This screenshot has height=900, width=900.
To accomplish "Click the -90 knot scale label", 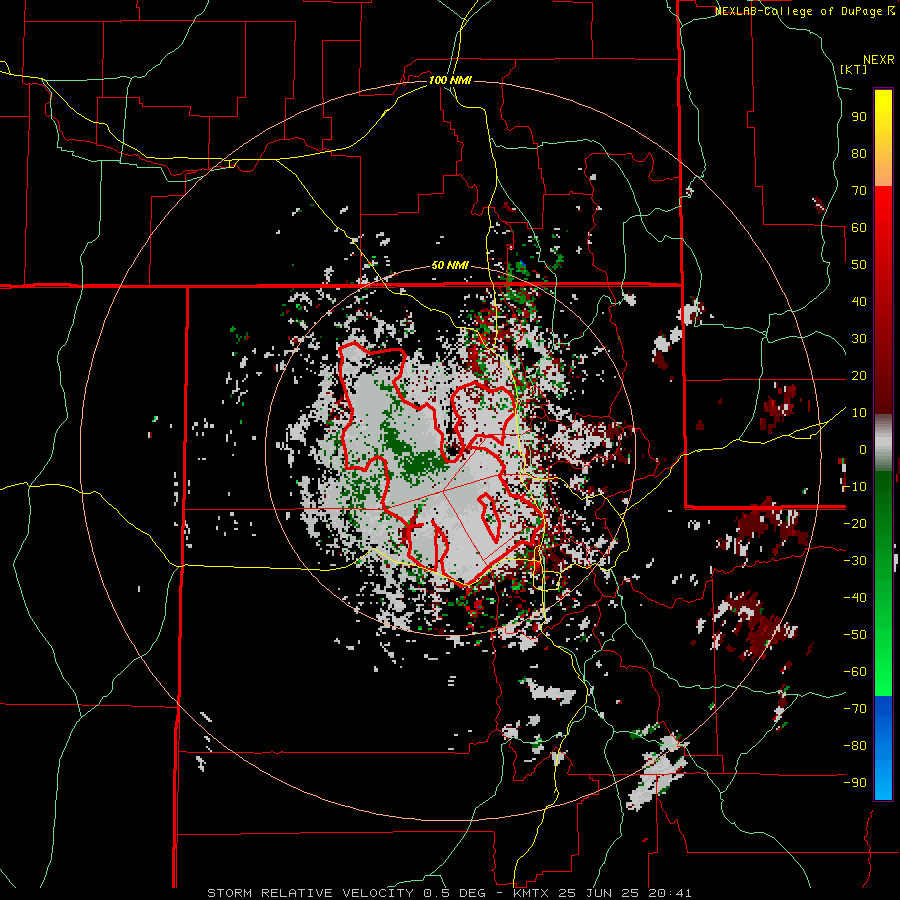I will point(855,783).
